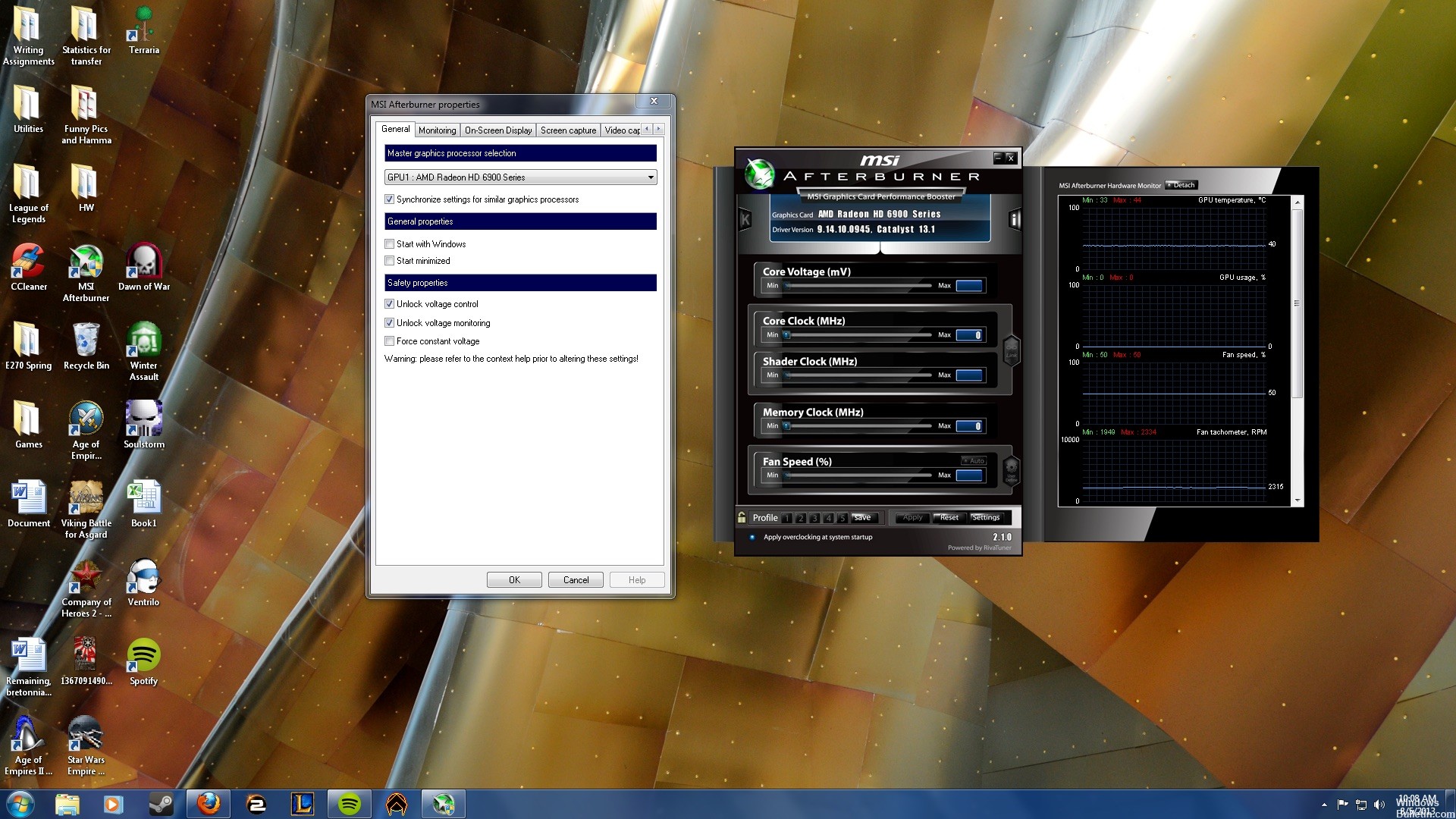Open the information panel i button
Viewport: 1456px width, 819px height.
[1015, 220]
